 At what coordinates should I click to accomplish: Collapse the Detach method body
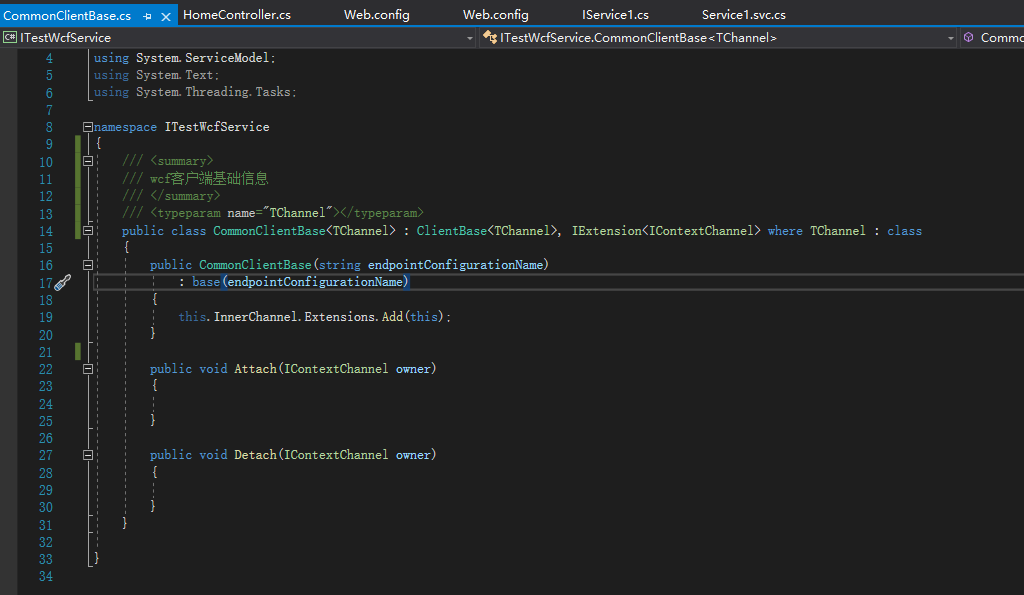click(88, 455)
